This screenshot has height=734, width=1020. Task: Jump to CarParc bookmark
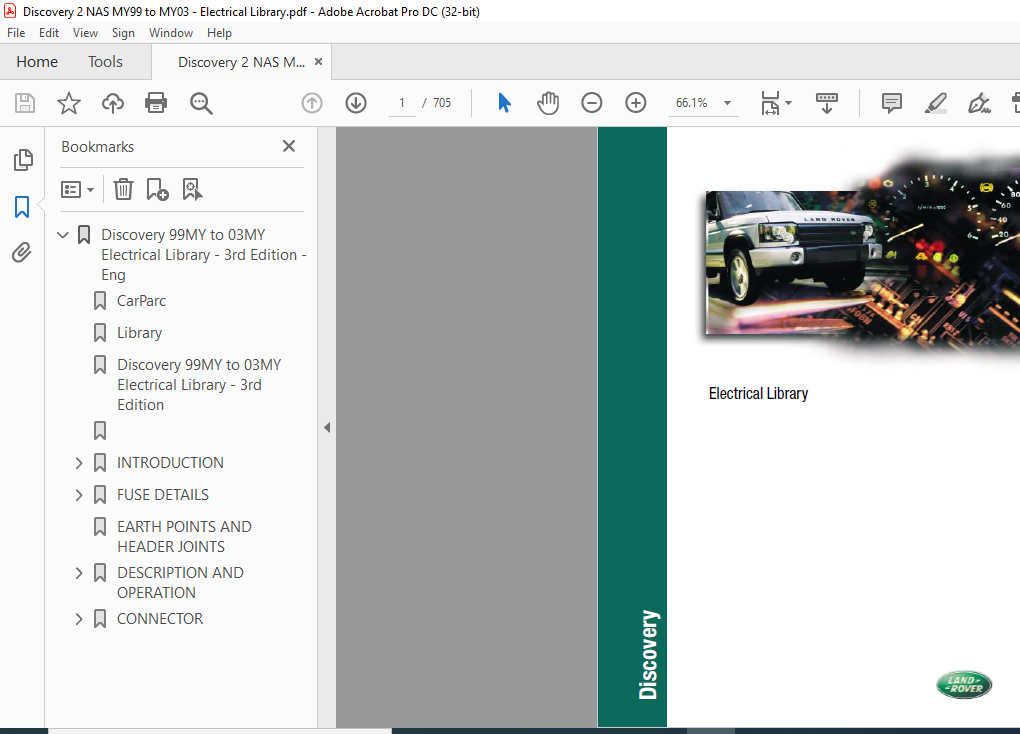pyautogui.click(x=141, y=301)
